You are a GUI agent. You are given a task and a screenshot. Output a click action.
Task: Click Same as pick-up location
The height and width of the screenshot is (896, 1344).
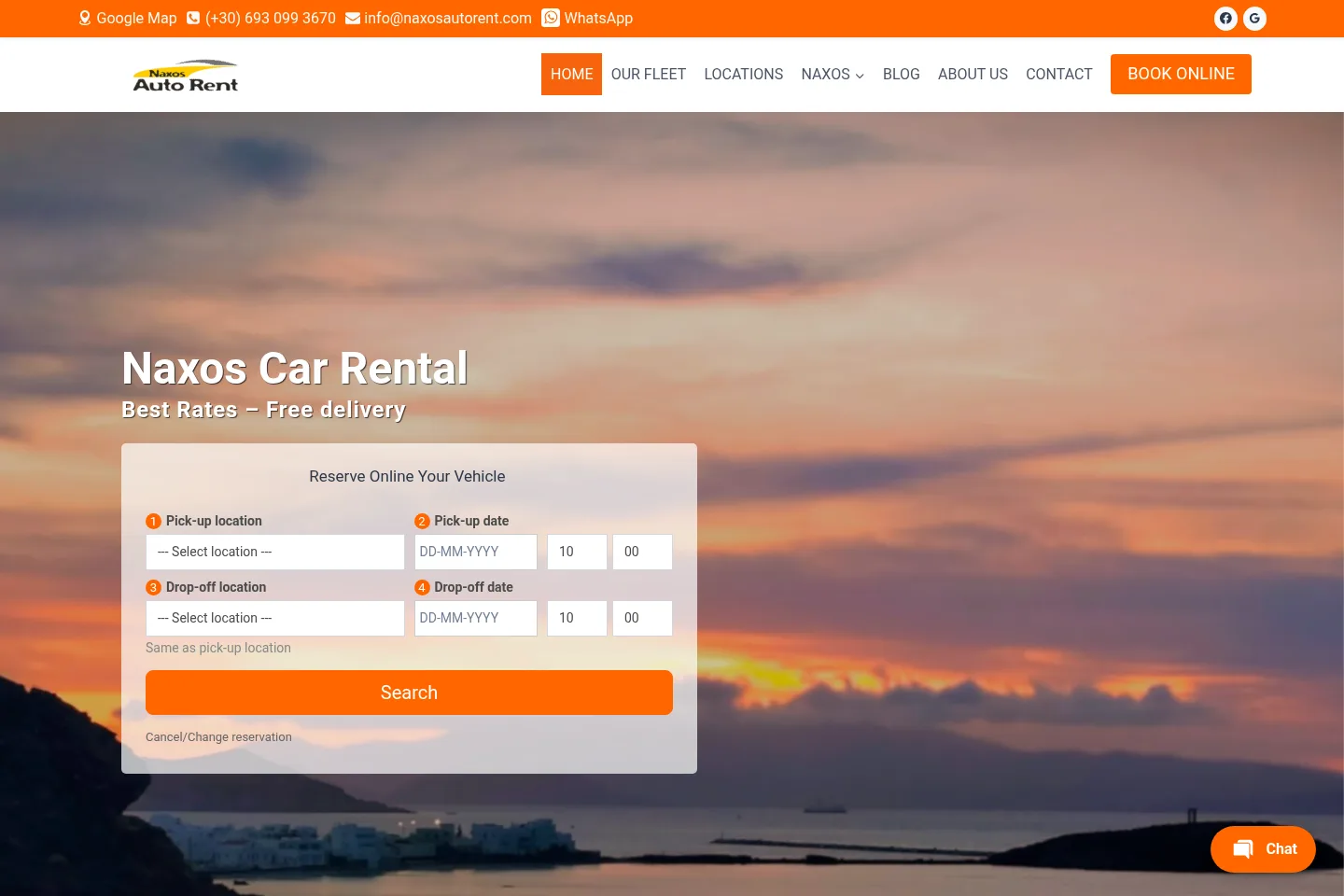[218, 648]
